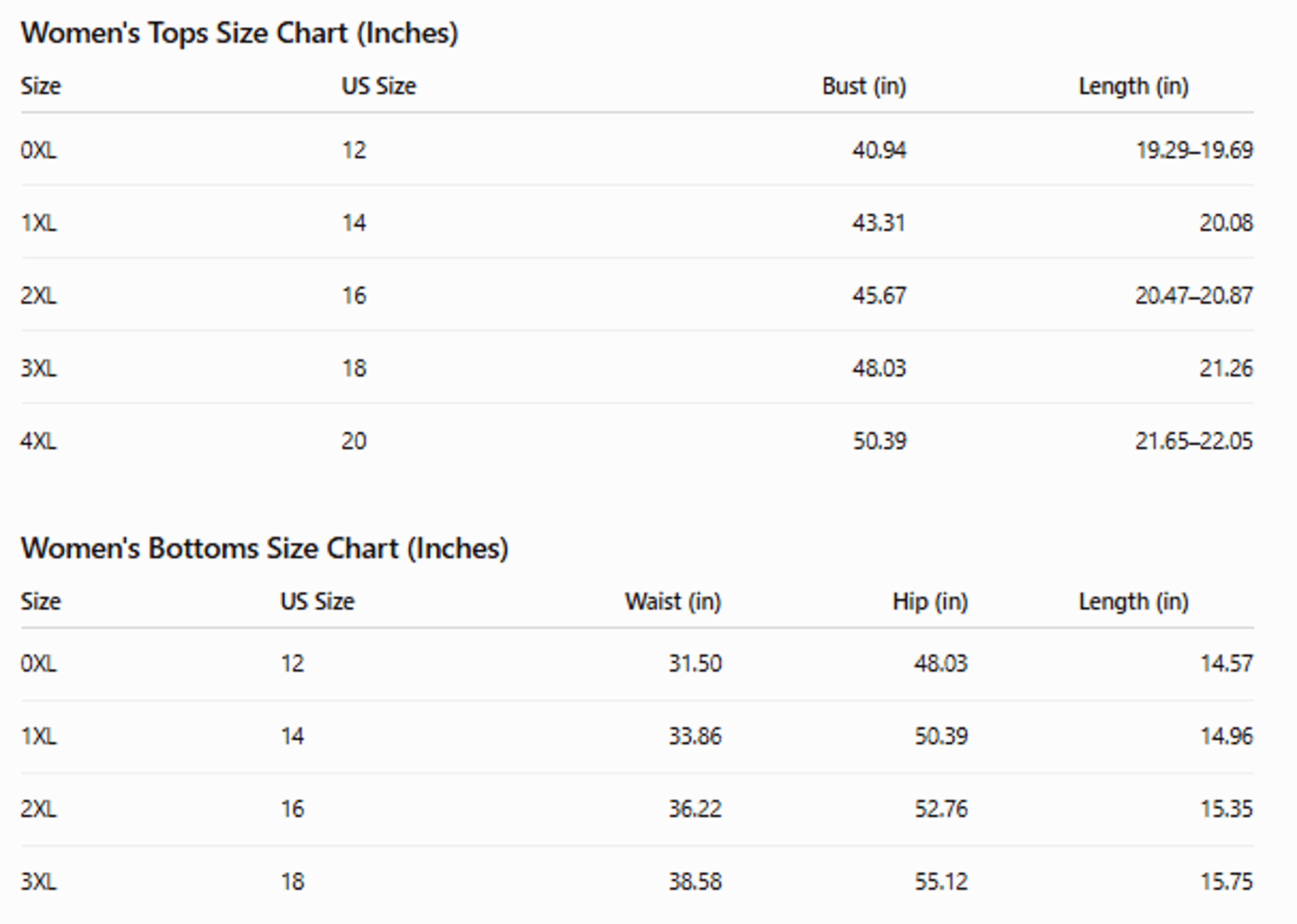Select the Bust (in) column header

coord(864,86)
